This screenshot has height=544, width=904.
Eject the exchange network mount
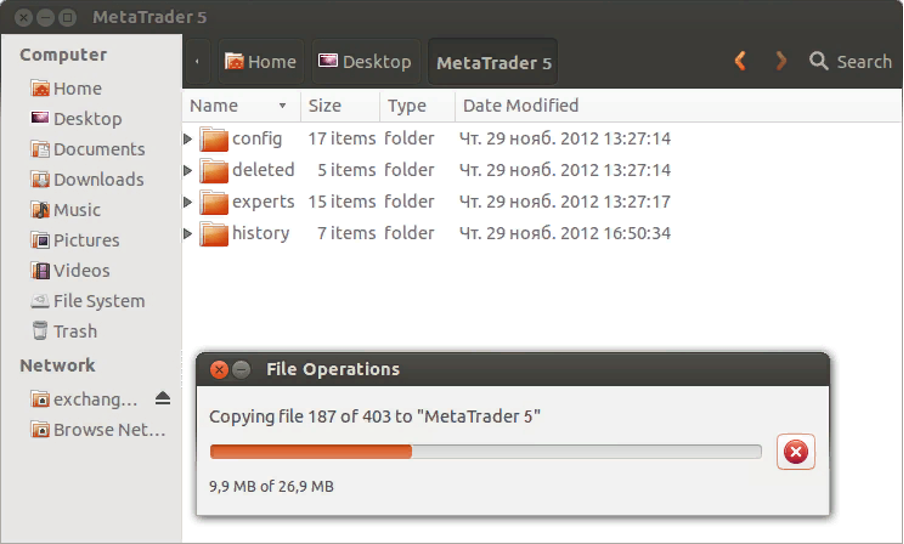click(x=163, y=399)
